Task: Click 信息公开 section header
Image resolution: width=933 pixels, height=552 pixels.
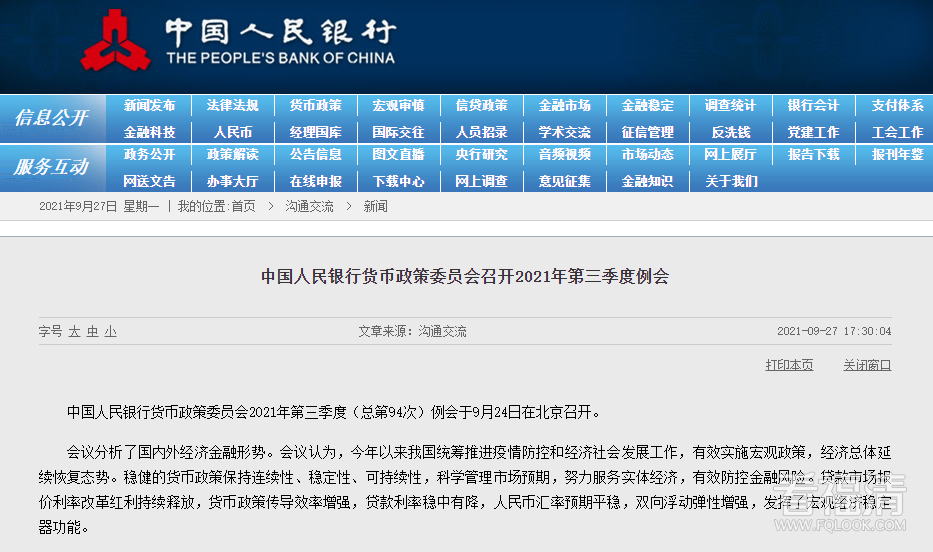Action: click(52, 118)
